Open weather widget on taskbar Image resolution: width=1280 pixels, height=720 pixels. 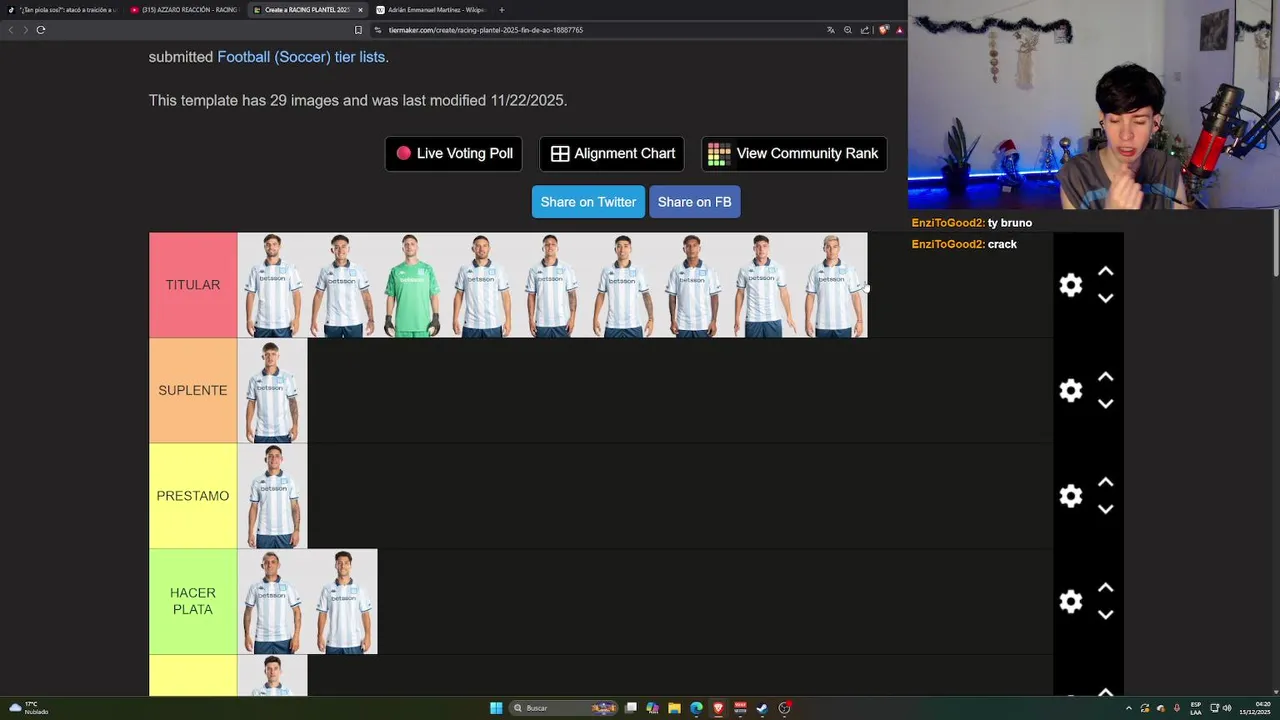pyautogui.click(x=28, y=708)
